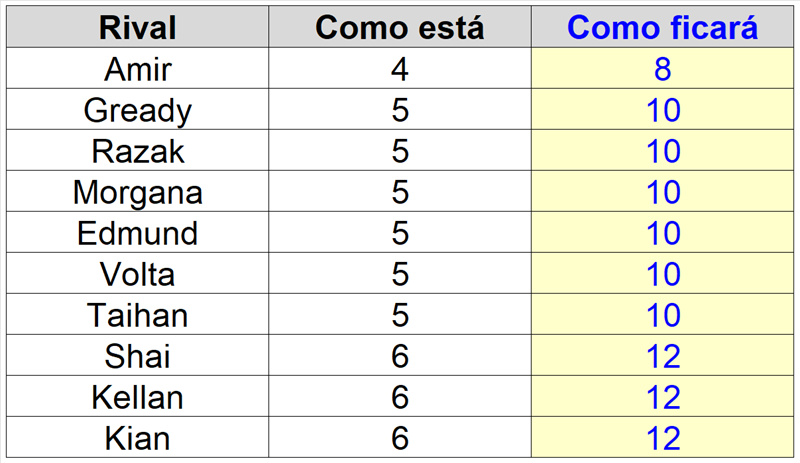Select the "Como está" column header

coord(400,27)
